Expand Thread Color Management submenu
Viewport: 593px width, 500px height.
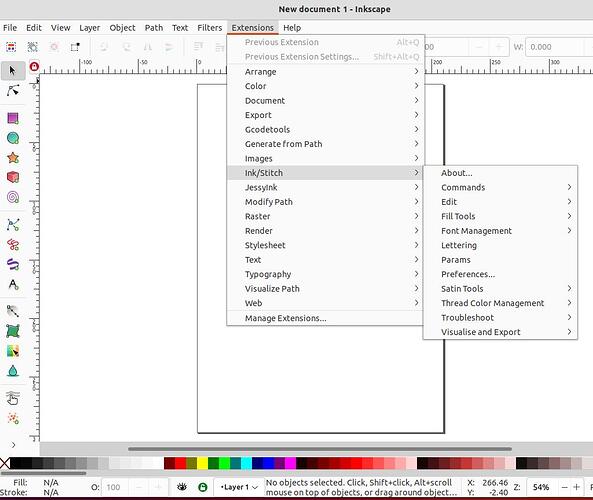click(500, 303)
